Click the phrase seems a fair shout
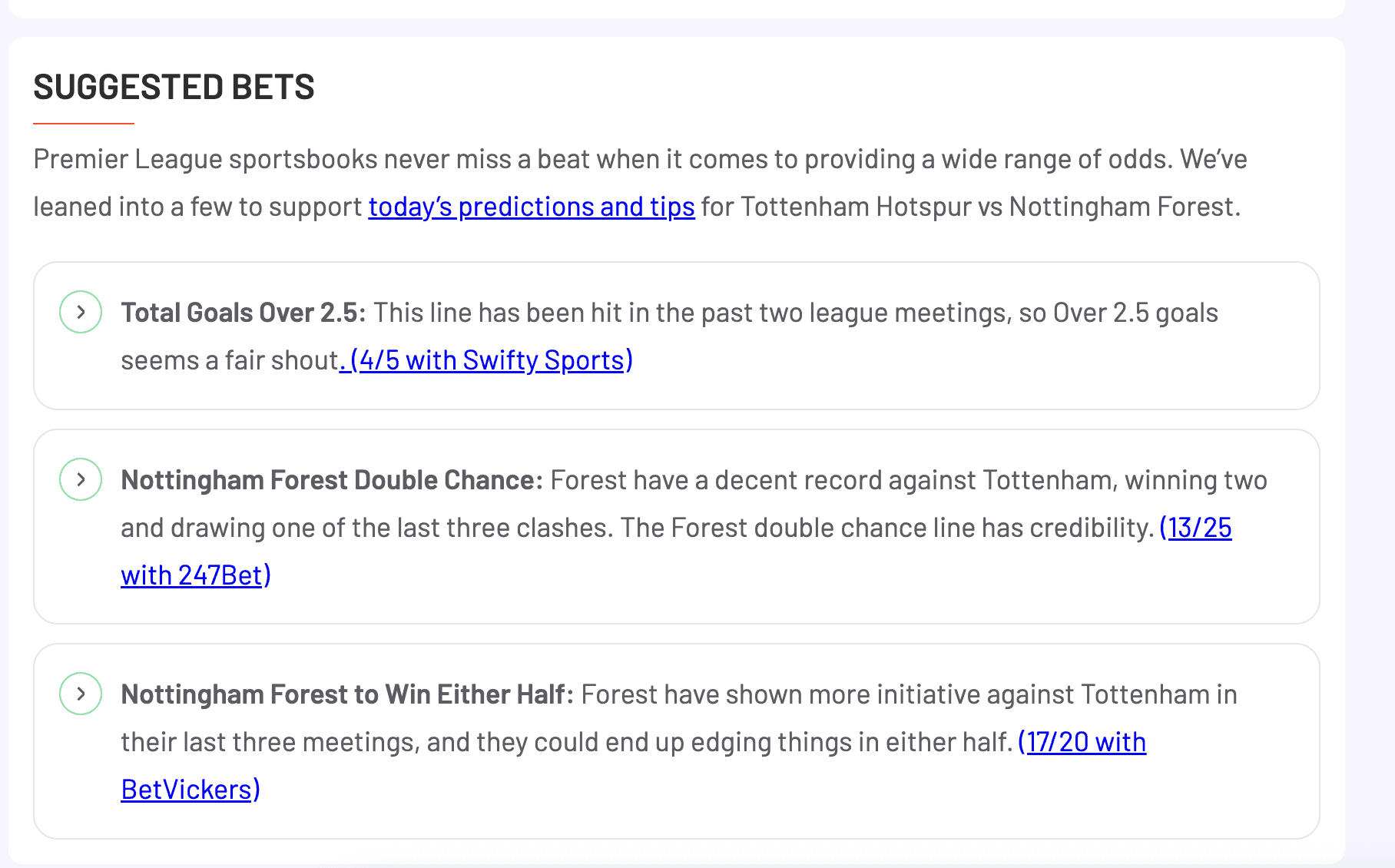This screenshot has height=868, width=1395. click(230, 360)
